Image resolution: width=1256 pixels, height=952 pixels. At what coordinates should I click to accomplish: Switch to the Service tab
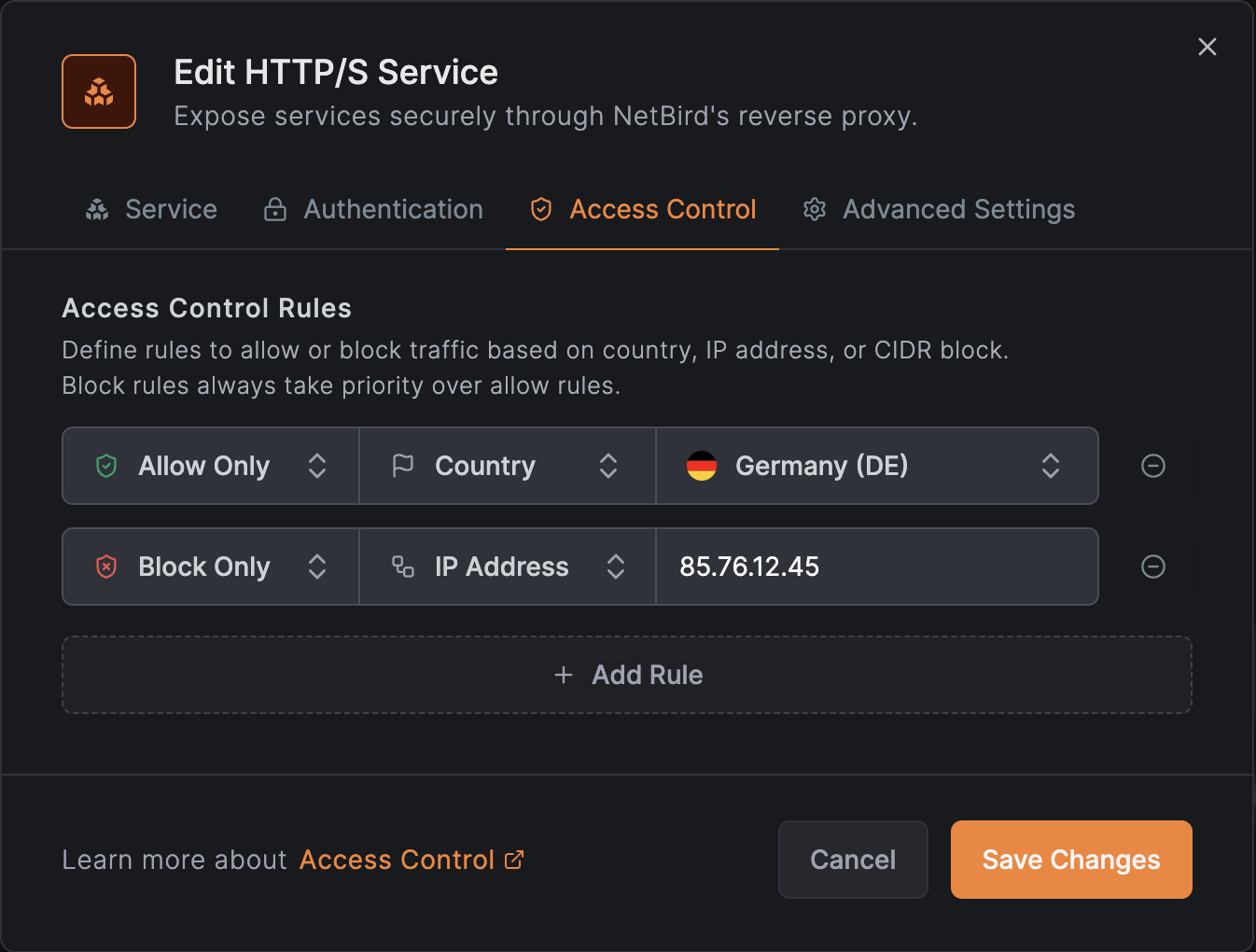click(x=151, y=210)
